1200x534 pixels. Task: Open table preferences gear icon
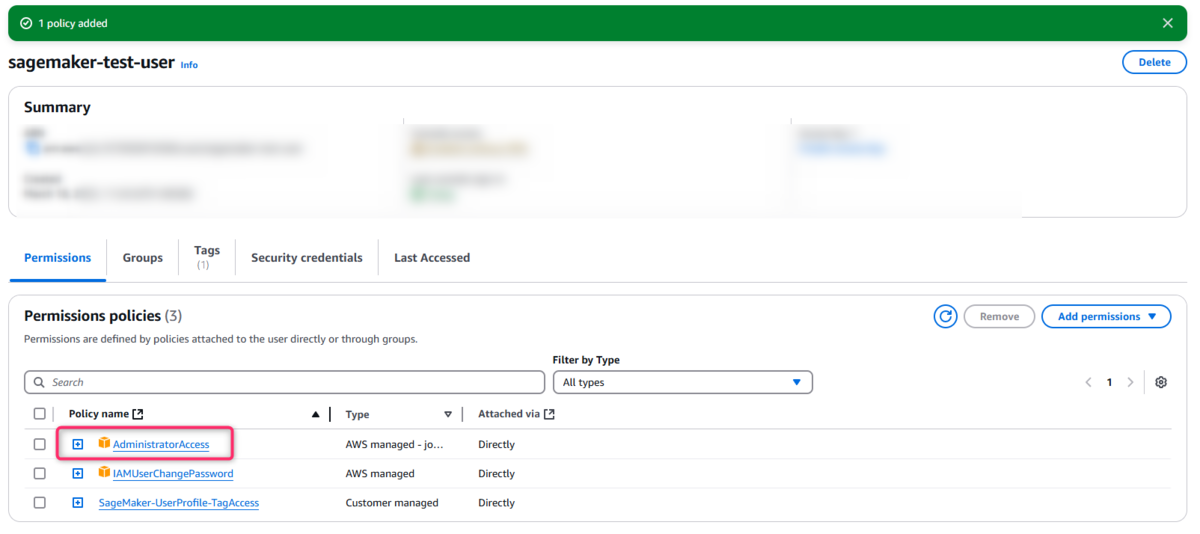[x=1161, y=382]
